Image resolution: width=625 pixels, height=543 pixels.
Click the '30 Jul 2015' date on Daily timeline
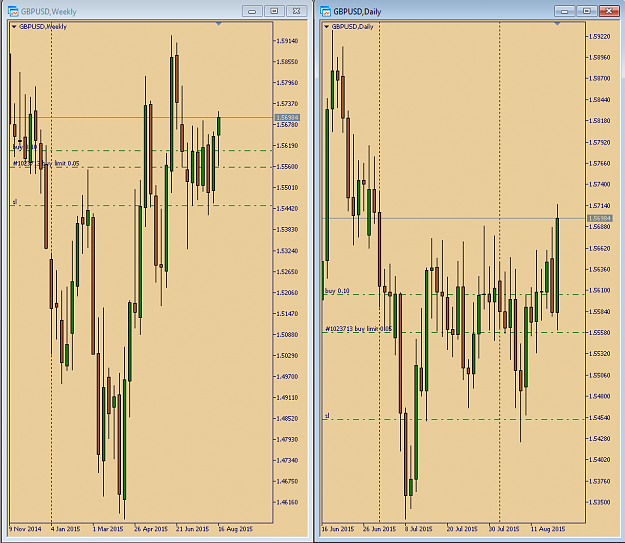click(504, 529)
